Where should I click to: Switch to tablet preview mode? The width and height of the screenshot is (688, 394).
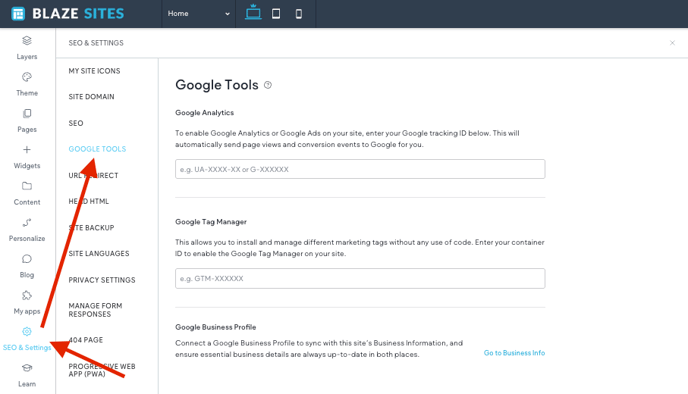[x=276, y=14]
